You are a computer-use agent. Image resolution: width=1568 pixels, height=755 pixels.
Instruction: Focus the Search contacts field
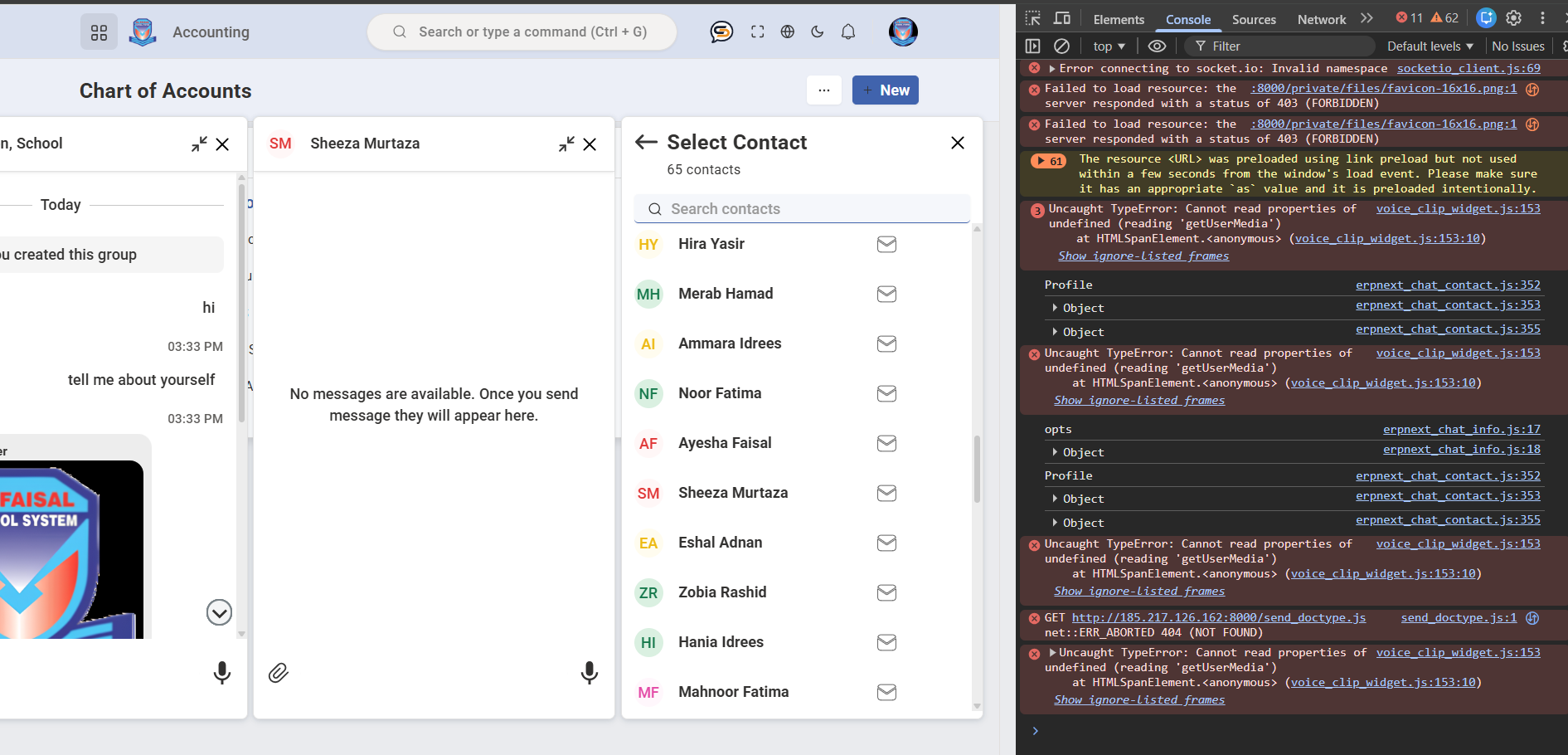click(x=802, y=209)
